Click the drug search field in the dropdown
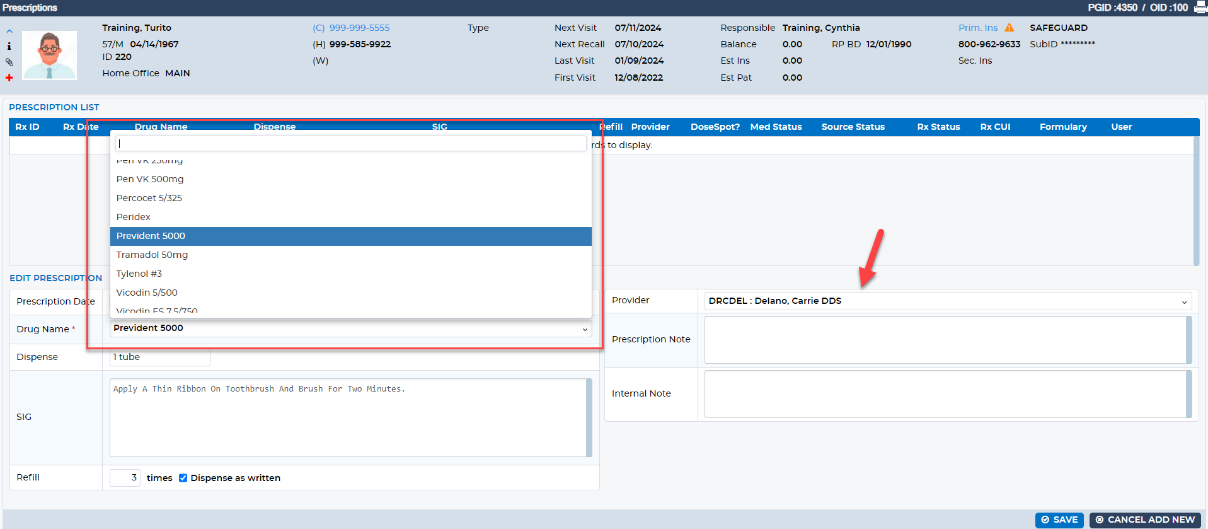Image resolution: width=1208 pixels, height=529 pixels. [x=350, y=144]
